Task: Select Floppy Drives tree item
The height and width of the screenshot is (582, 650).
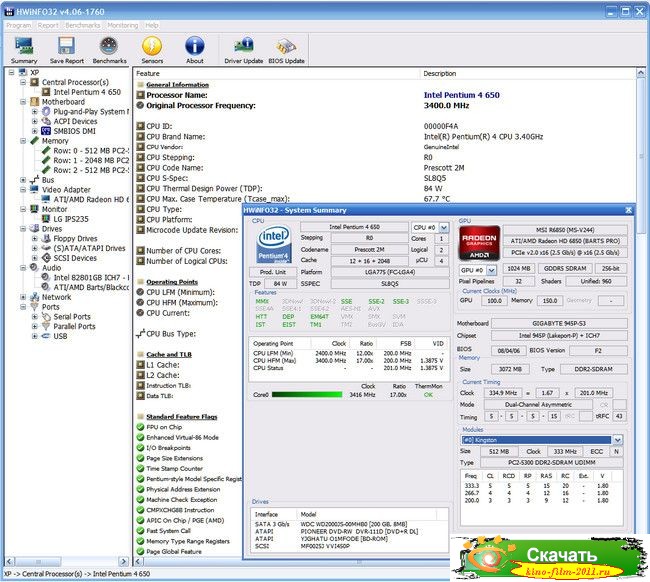Action: tap(75, 238)
